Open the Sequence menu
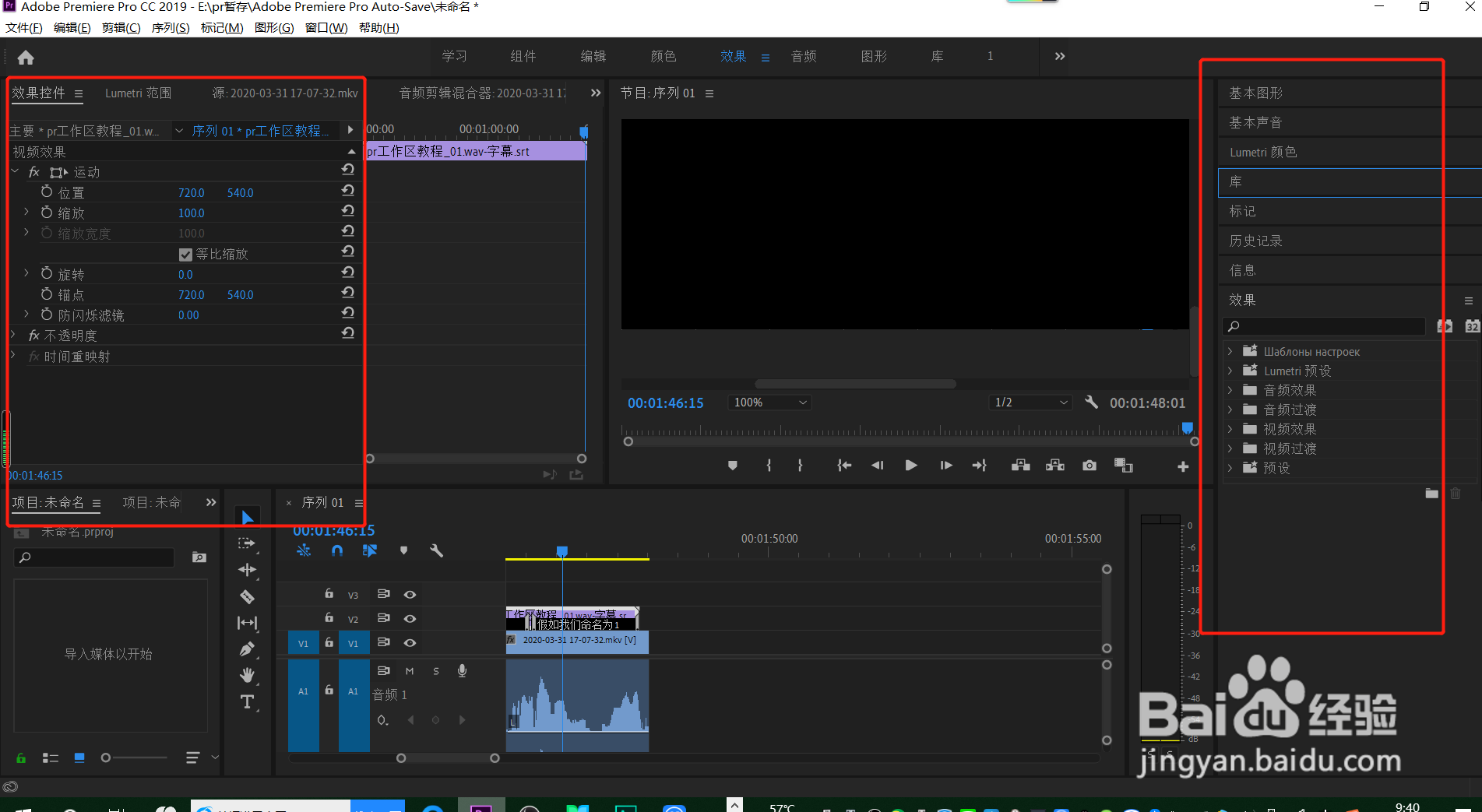 point(171,28)
